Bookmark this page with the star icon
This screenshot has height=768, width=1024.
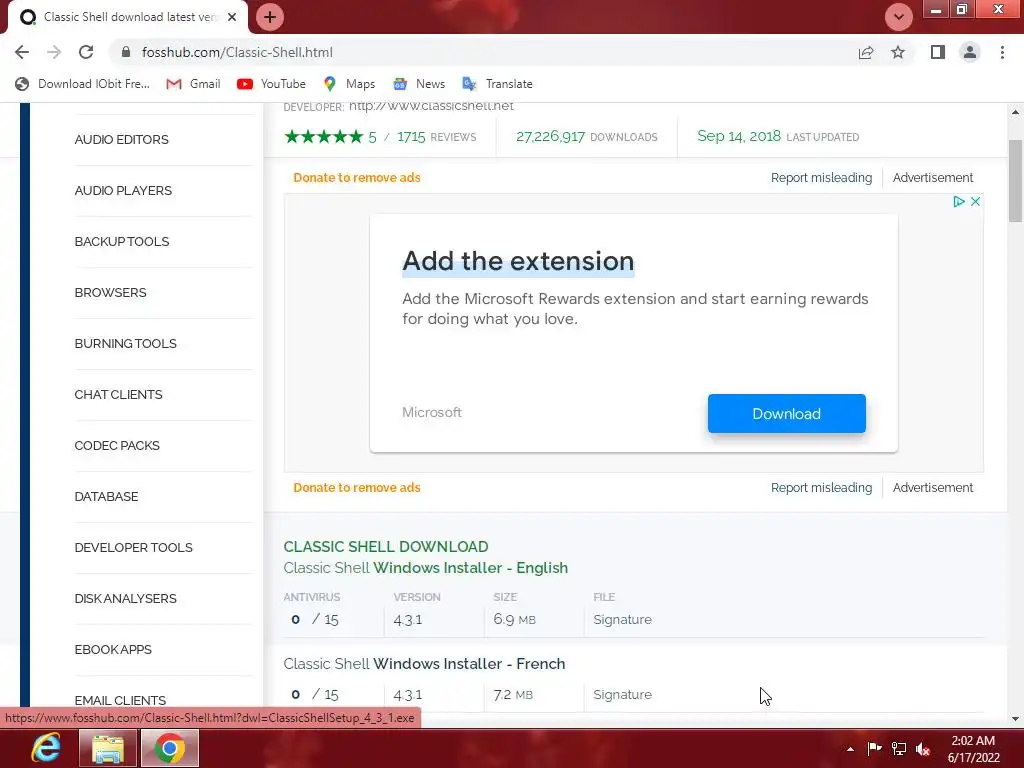click(x=898, y=52)
